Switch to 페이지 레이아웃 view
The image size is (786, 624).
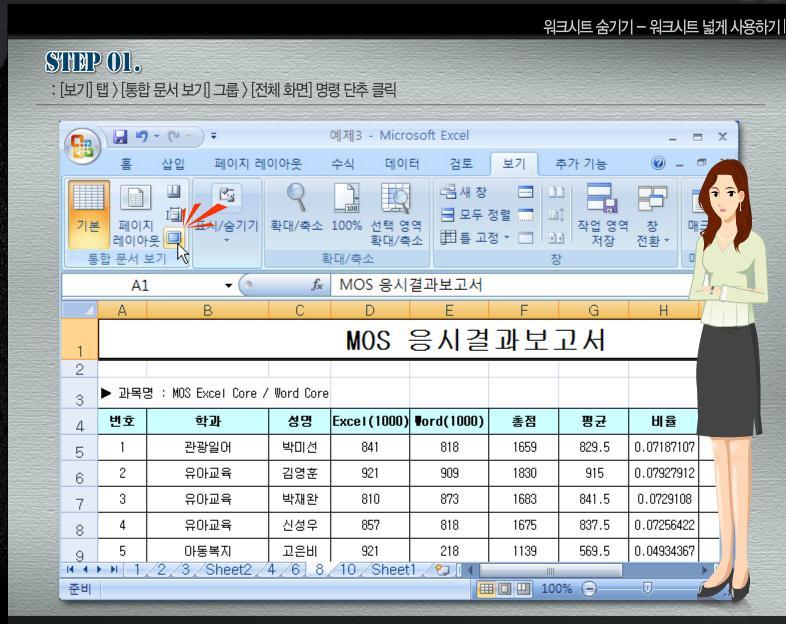pos(136,215)
